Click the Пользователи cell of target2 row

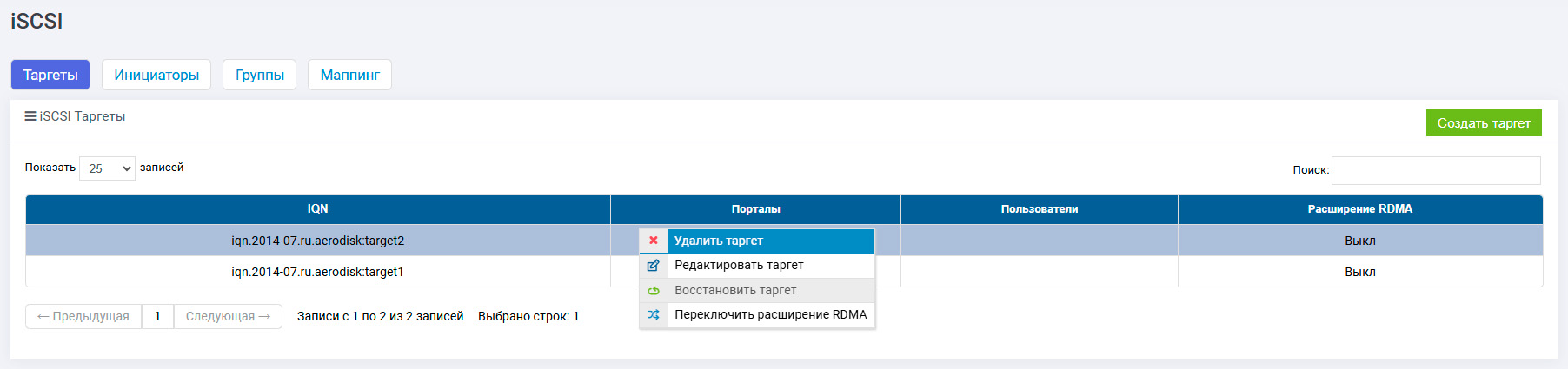(x=1040, y=241)
